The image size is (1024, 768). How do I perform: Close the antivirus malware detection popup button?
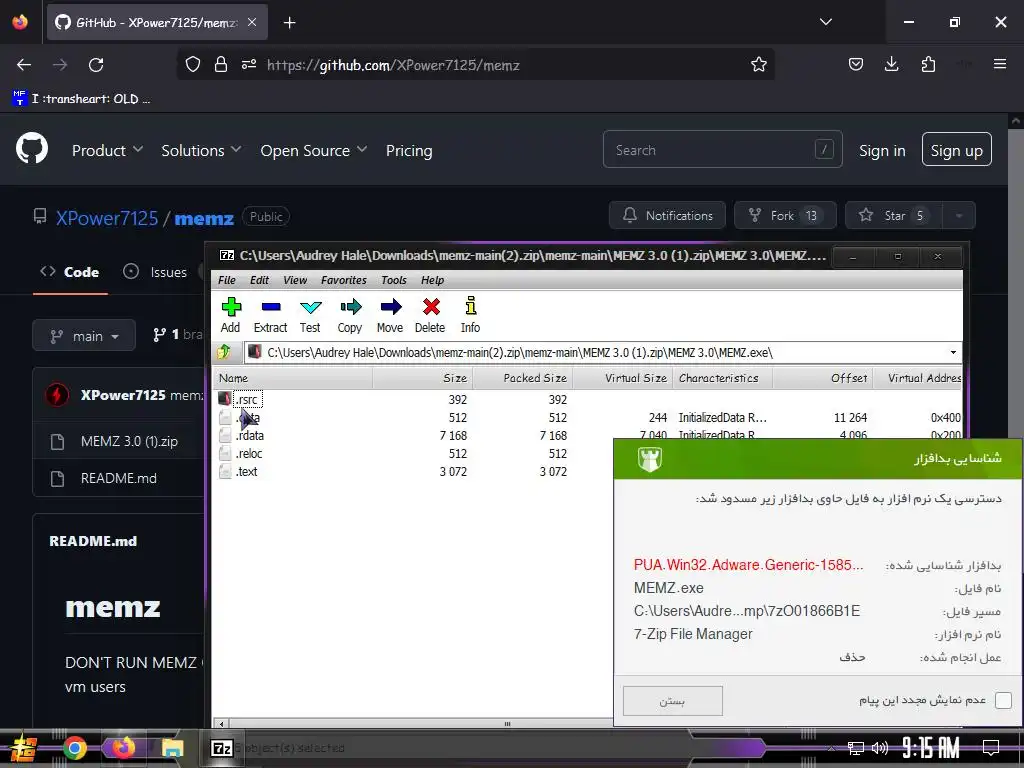tap(673, 701)
